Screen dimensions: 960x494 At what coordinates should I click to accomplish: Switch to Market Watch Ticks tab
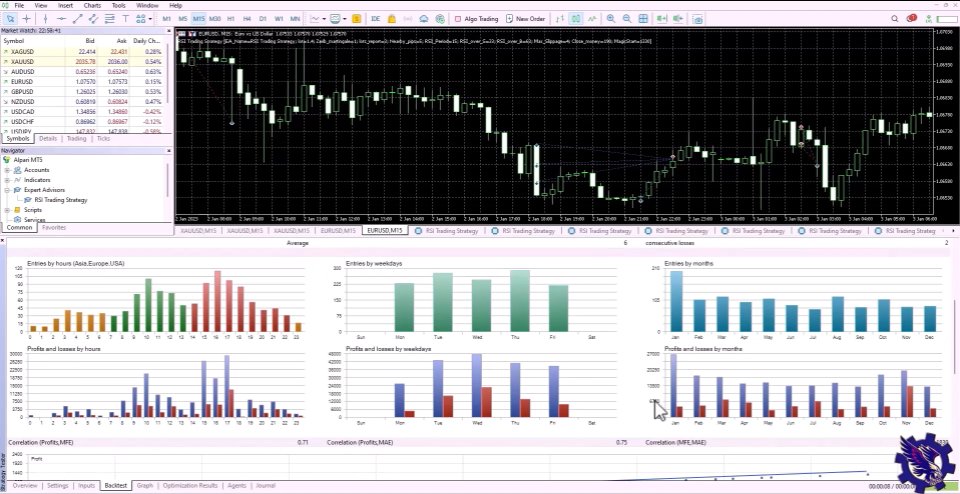pyautogui.click(x=103, y=139)
